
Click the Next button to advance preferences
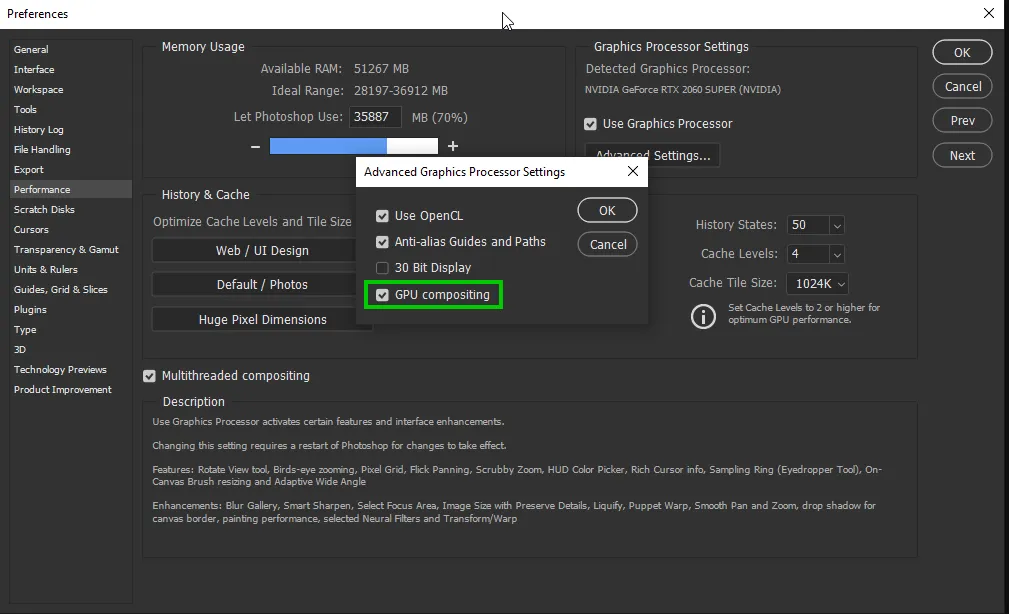pyautogui.click(x=961, y=155)
